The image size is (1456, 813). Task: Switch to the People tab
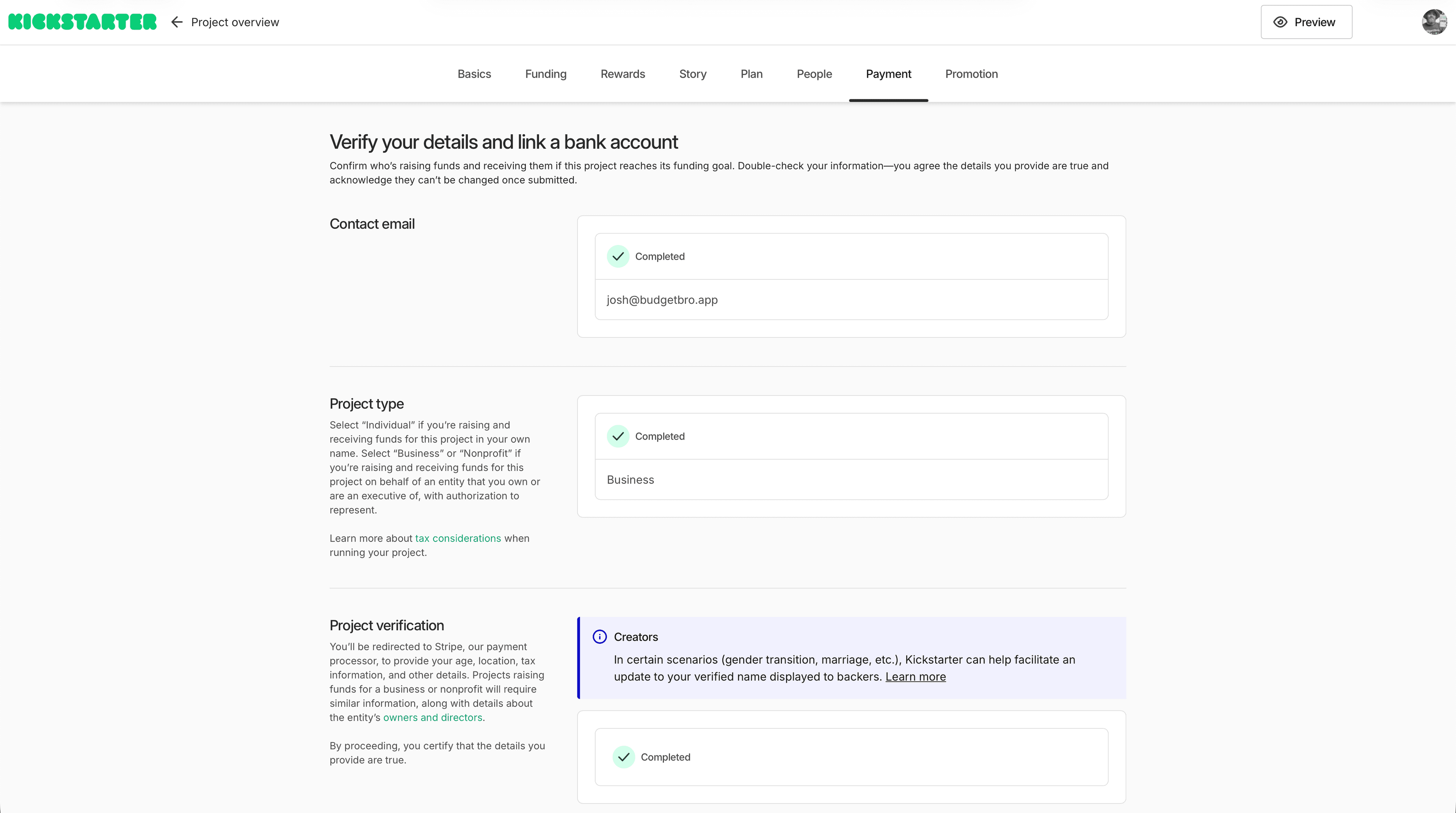point(814,74)
